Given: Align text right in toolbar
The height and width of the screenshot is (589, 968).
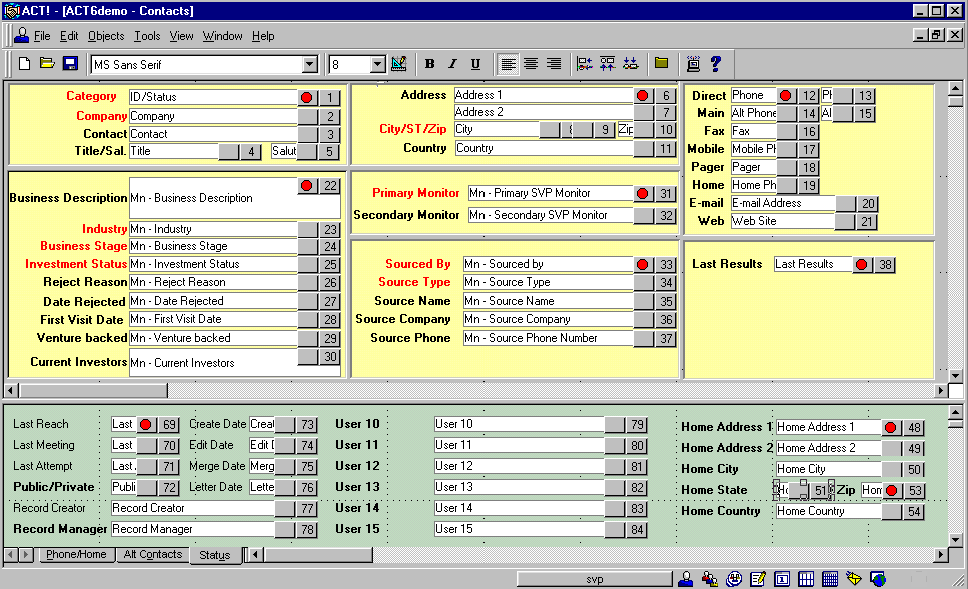Looking at the screenshot, I should point(554,64).
